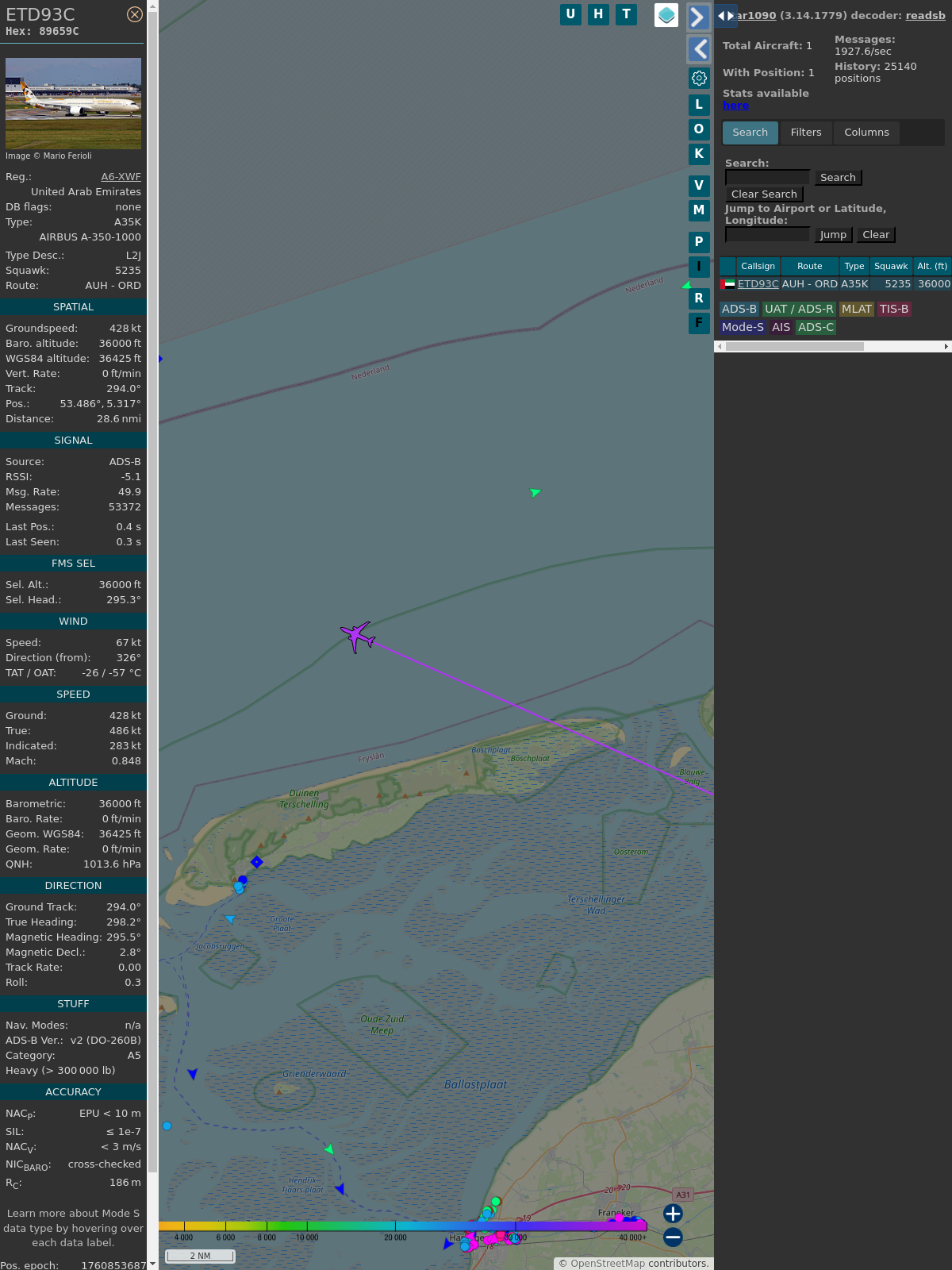Viewport: 952px width, 1270px height.
Task: Toggle the K button on map
Action: click(x=699, y=154)
